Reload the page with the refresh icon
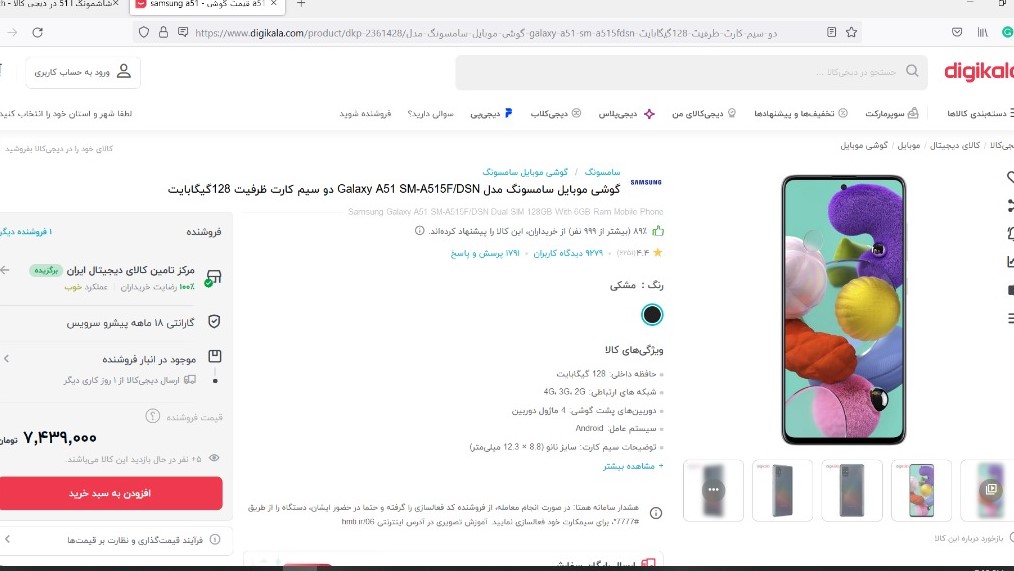The width and height of the screenshot is (1014, 571). pyautogui.click(x=38, y=32)
